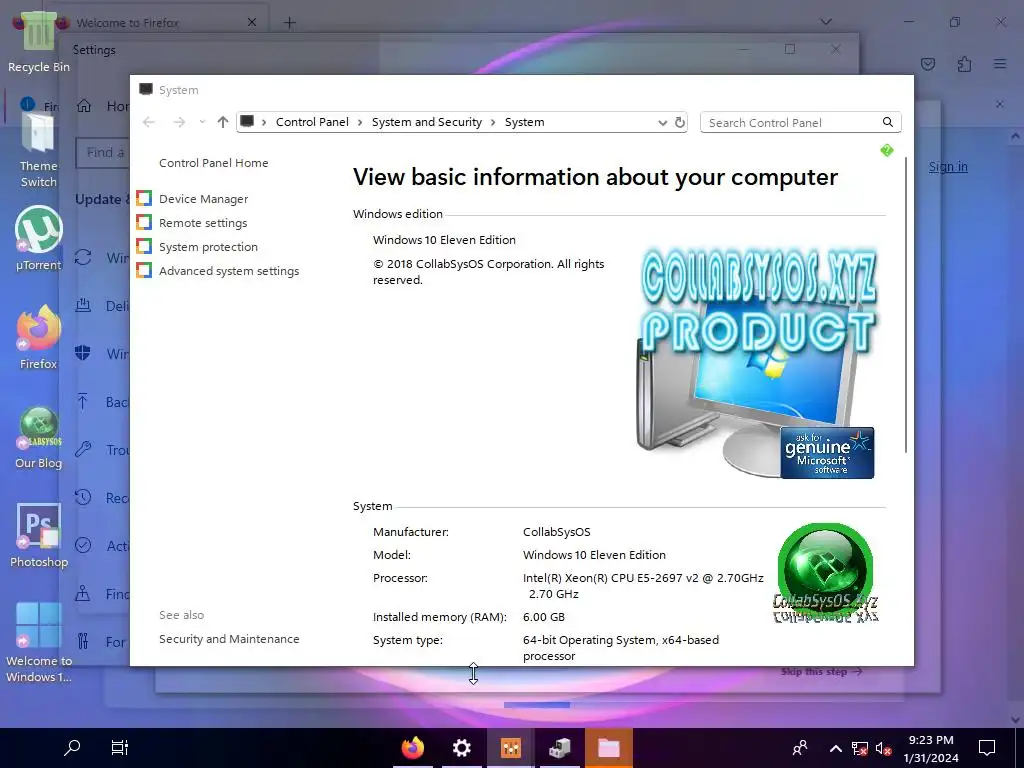Screen dimensions: 1024x768
Task: Click the People icon in taskbar
Action: [x=799, y=748]
